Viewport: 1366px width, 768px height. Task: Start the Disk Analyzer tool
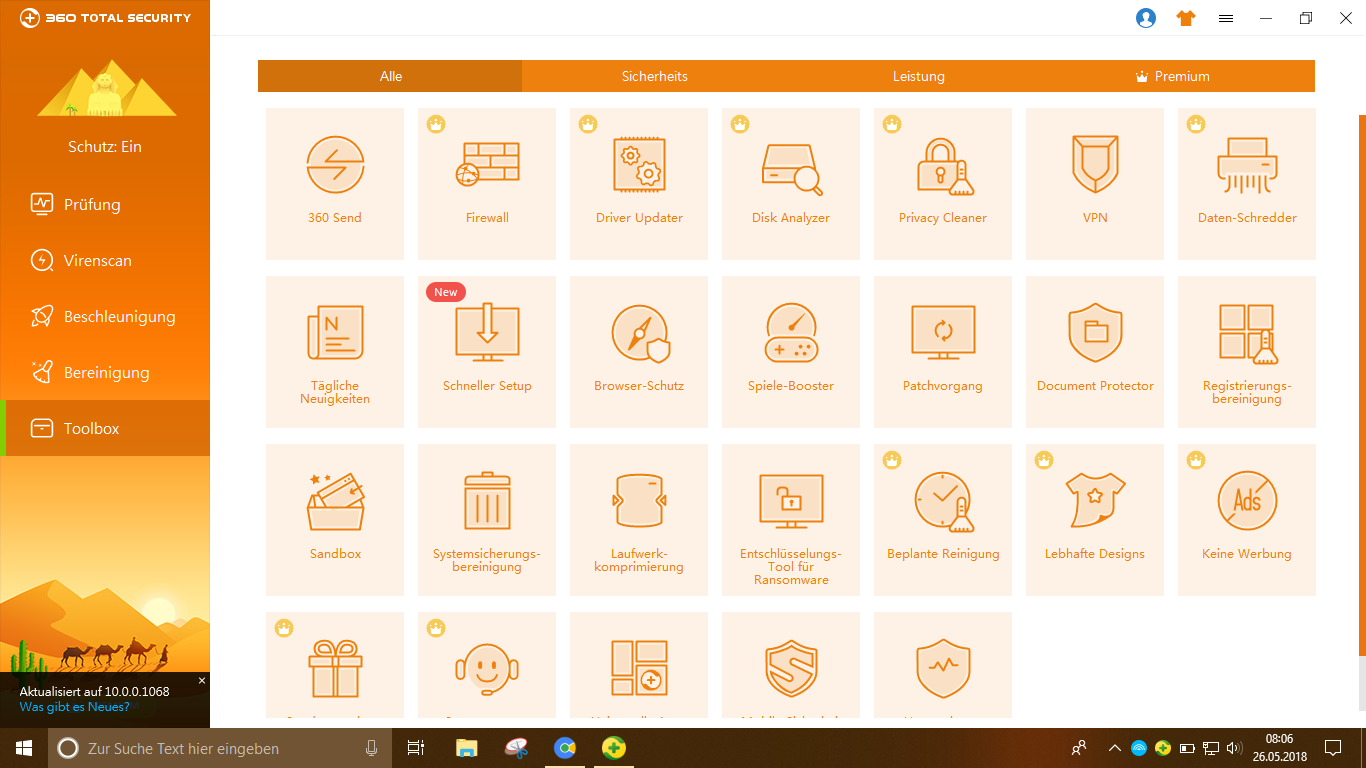pyautogui.click(x=791, y=184)
